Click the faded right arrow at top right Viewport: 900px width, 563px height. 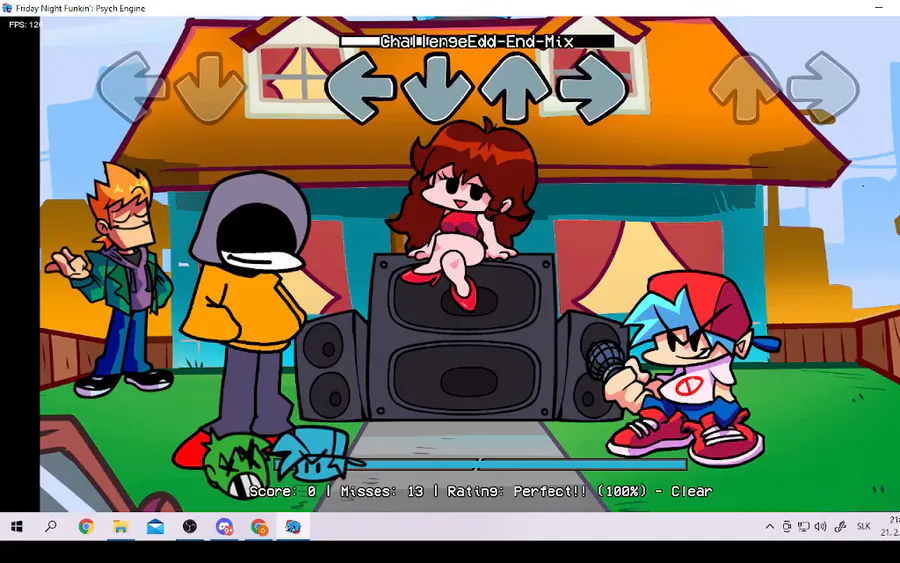pyautogui.click(x=823, y=87)
